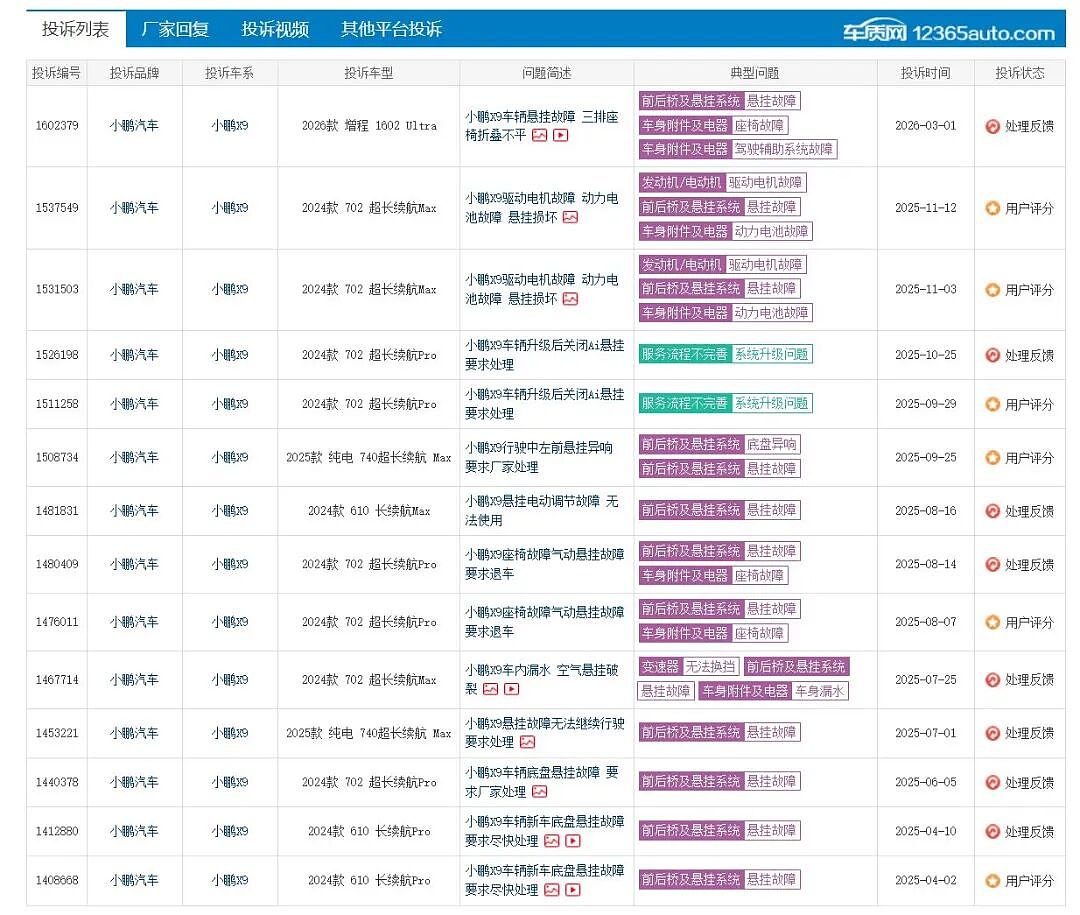Click 处理反馈 status text for complaint 1412880
Image resolution: width=1080 pixels, height=915 pixels.
point(1029,832)
